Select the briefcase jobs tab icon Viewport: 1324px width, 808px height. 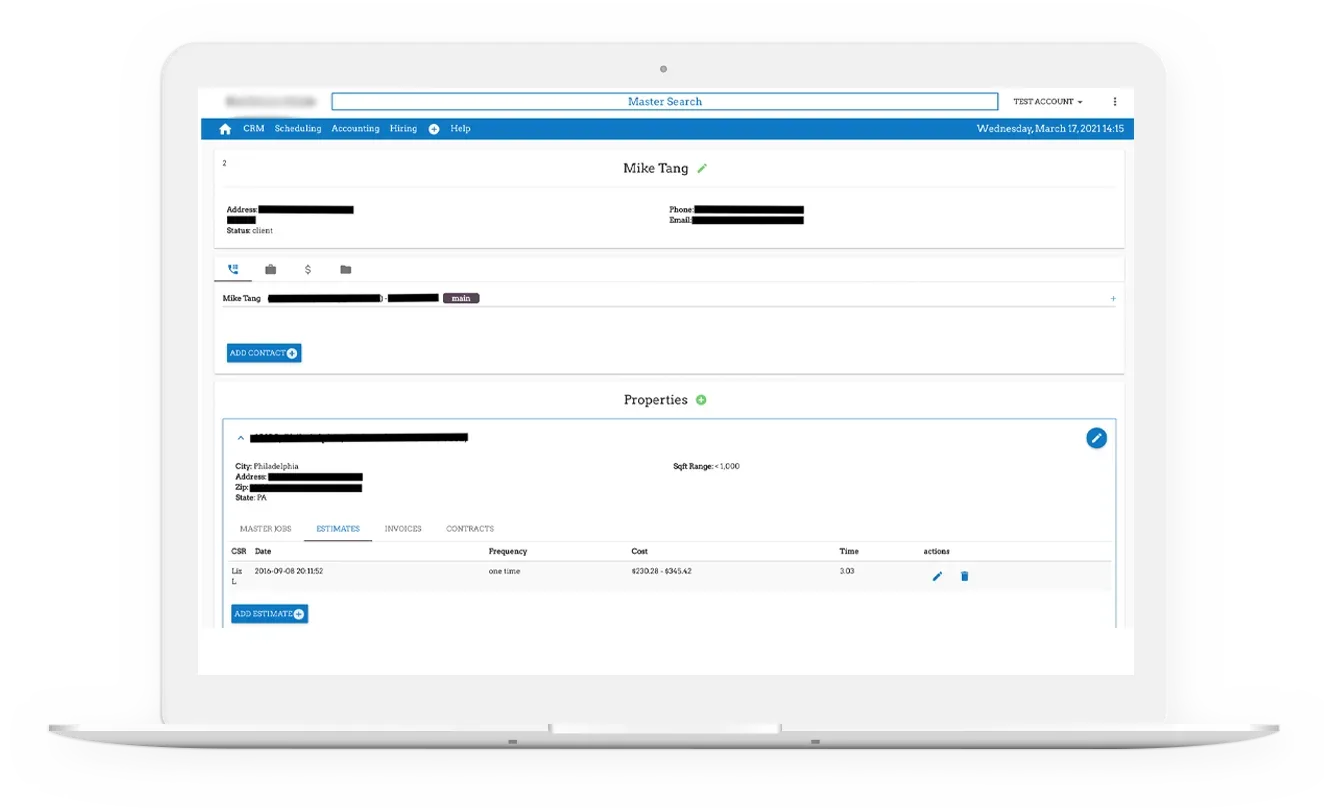pyautogui.click(x=271, y=270)
